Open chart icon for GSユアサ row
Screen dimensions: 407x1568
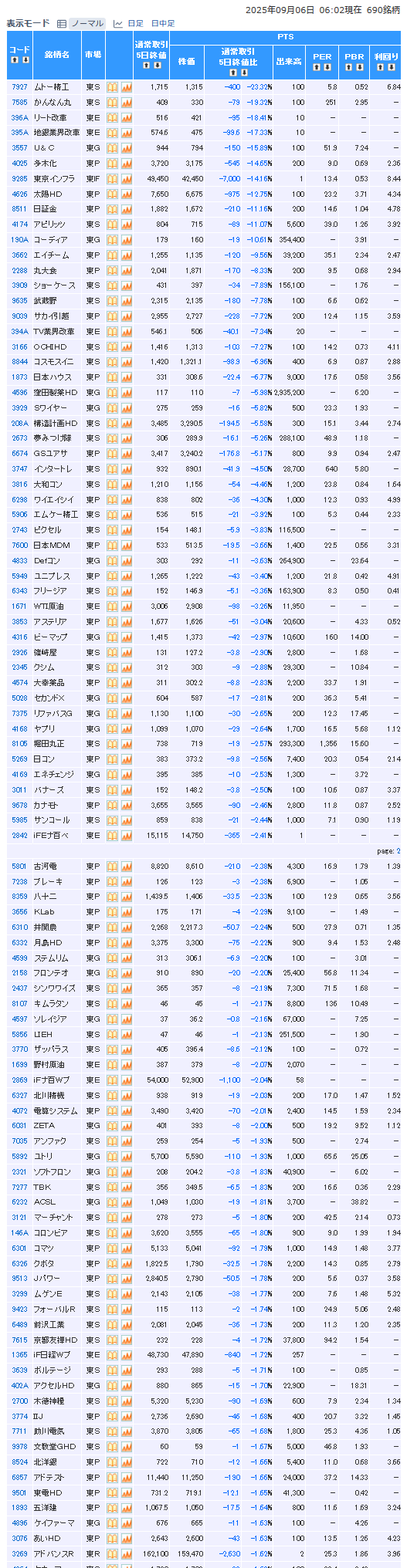pyautogui.click(x=126, y=454)
